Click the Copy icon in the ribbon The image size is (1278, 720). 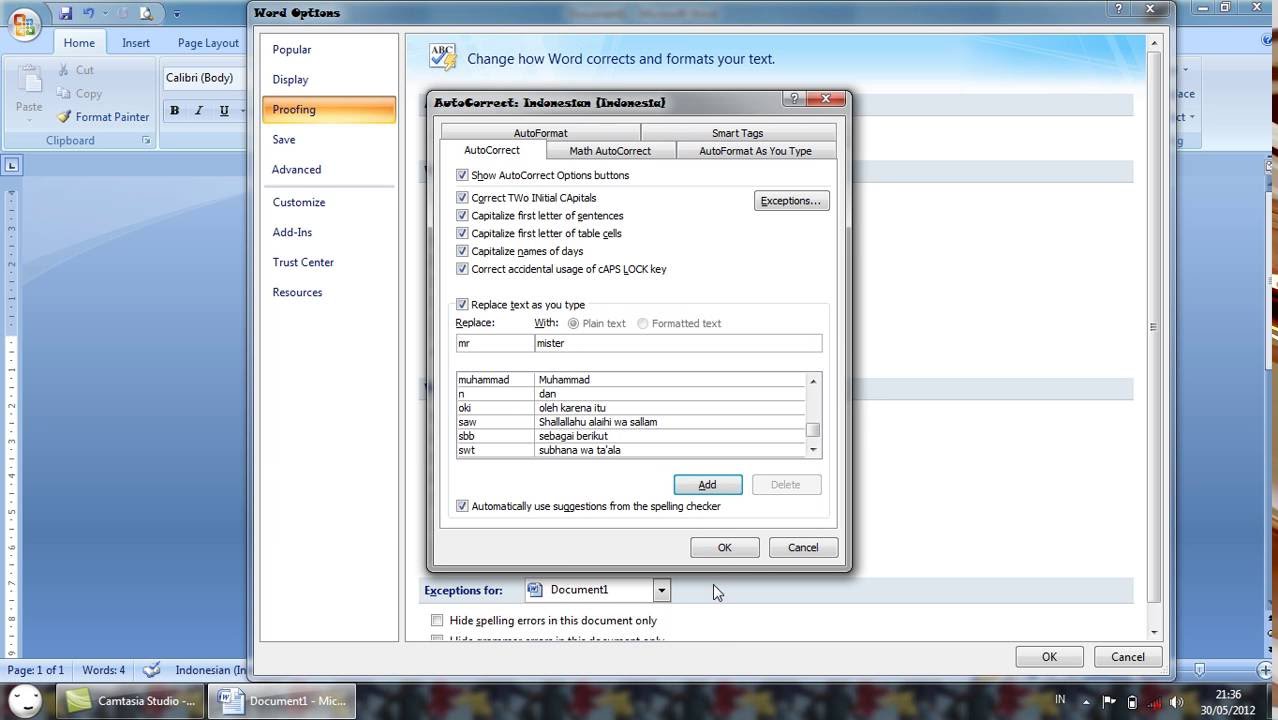click(65, 93)
